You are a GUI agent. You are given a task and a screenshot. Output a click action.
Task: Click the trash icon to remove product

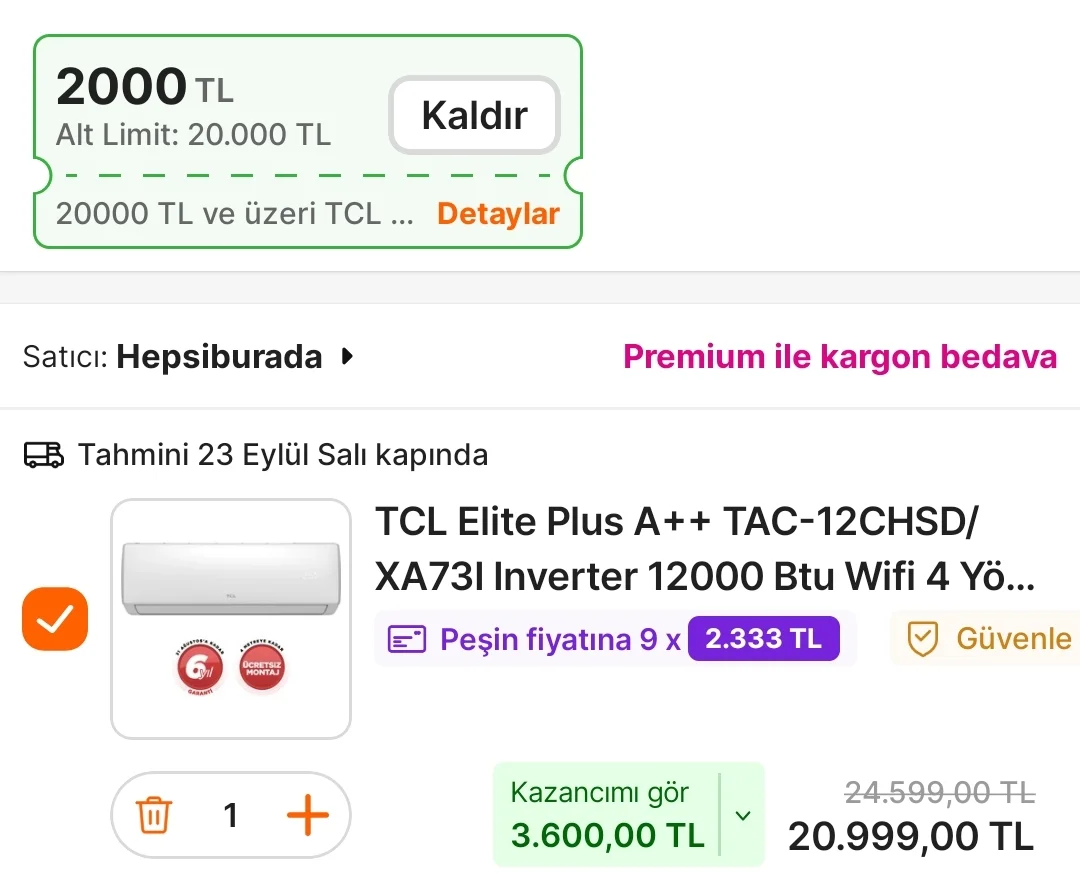click(x=154, y=815)
